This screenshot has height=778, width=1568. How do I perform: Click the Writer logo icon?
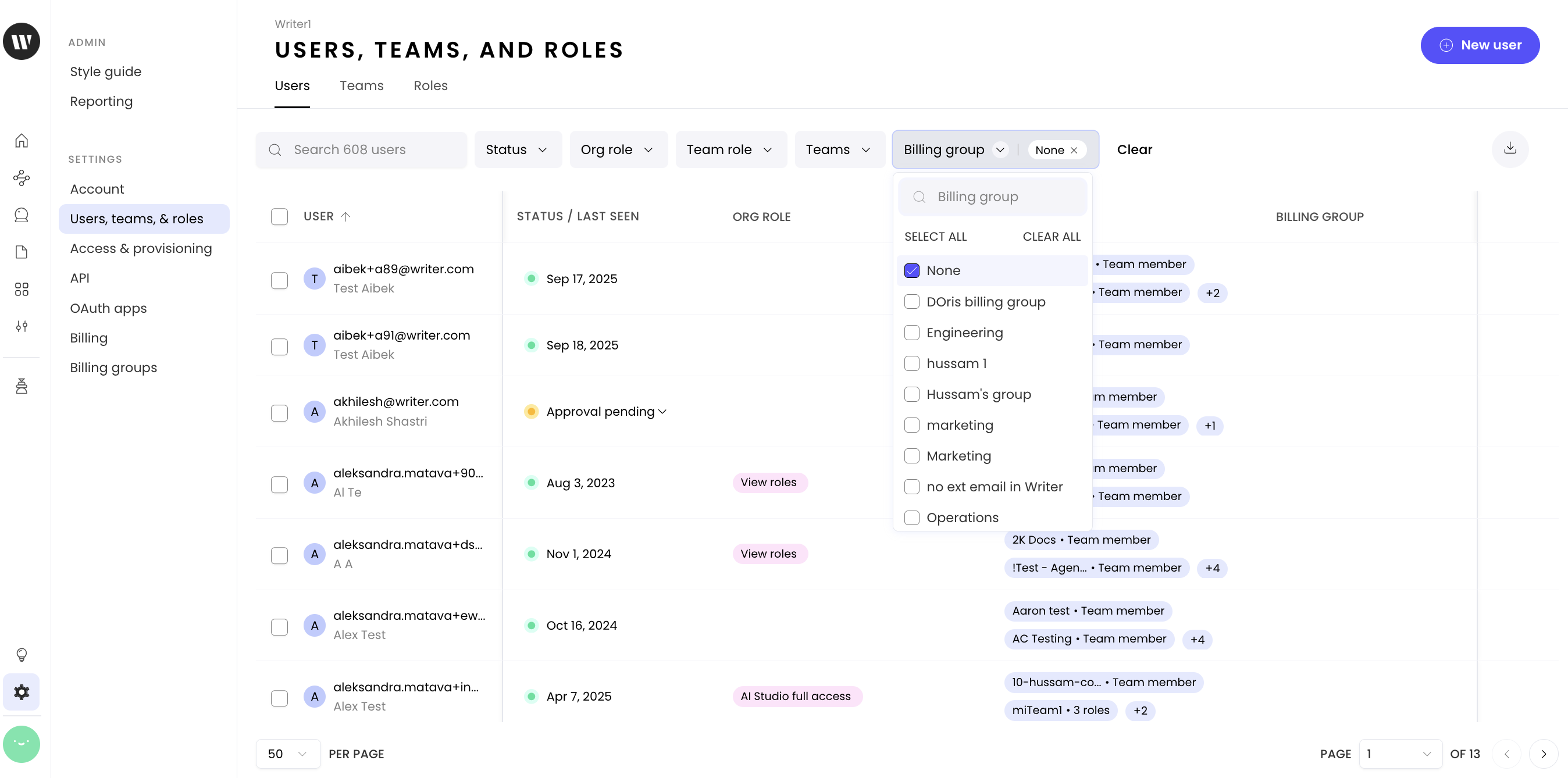[22, 41]
